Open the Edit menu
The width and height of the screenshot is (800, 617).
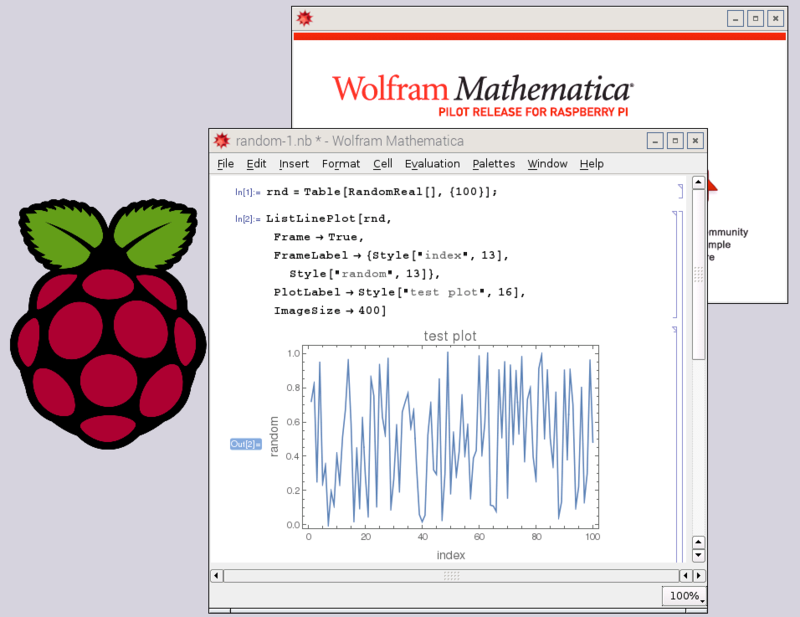pos(256,164)
